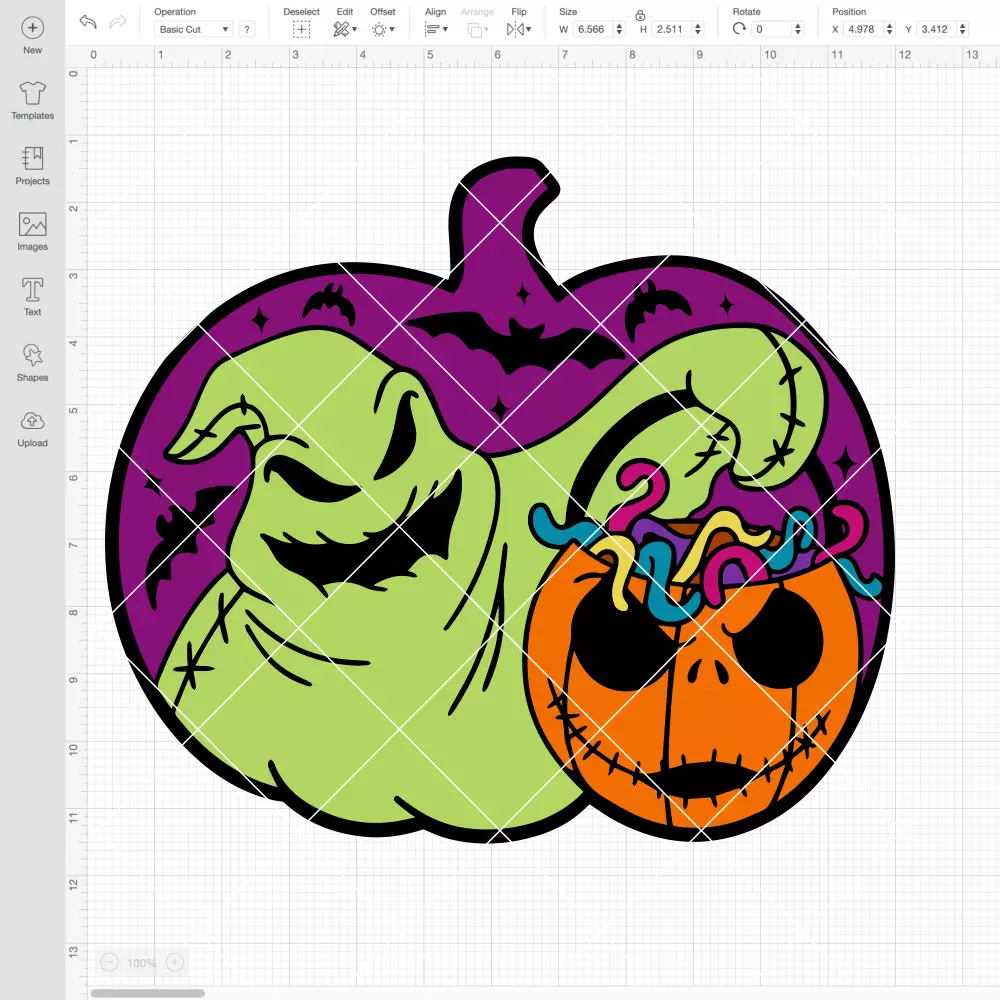Open the Projects panel
The image size is (1000, 1000).
33,166
